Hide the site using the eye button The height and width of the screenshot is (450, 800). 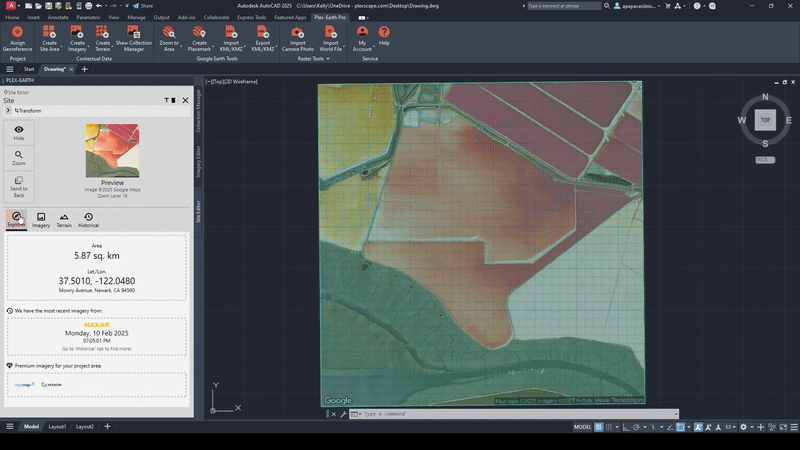click(x=19, y=133)
